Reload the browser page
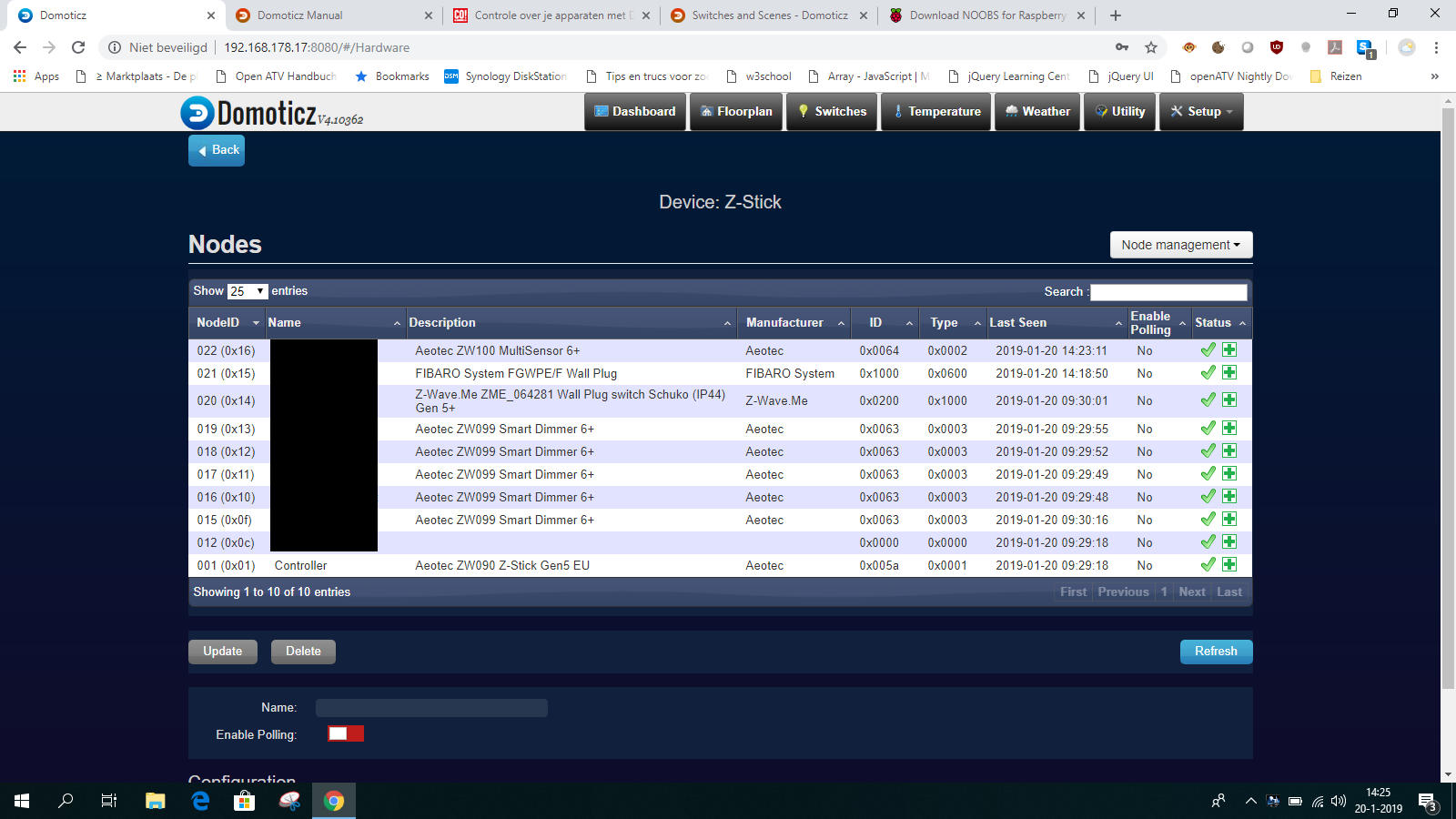Image resolution: width=1456 pixels, height=819 pixels. tap(78, 47)
